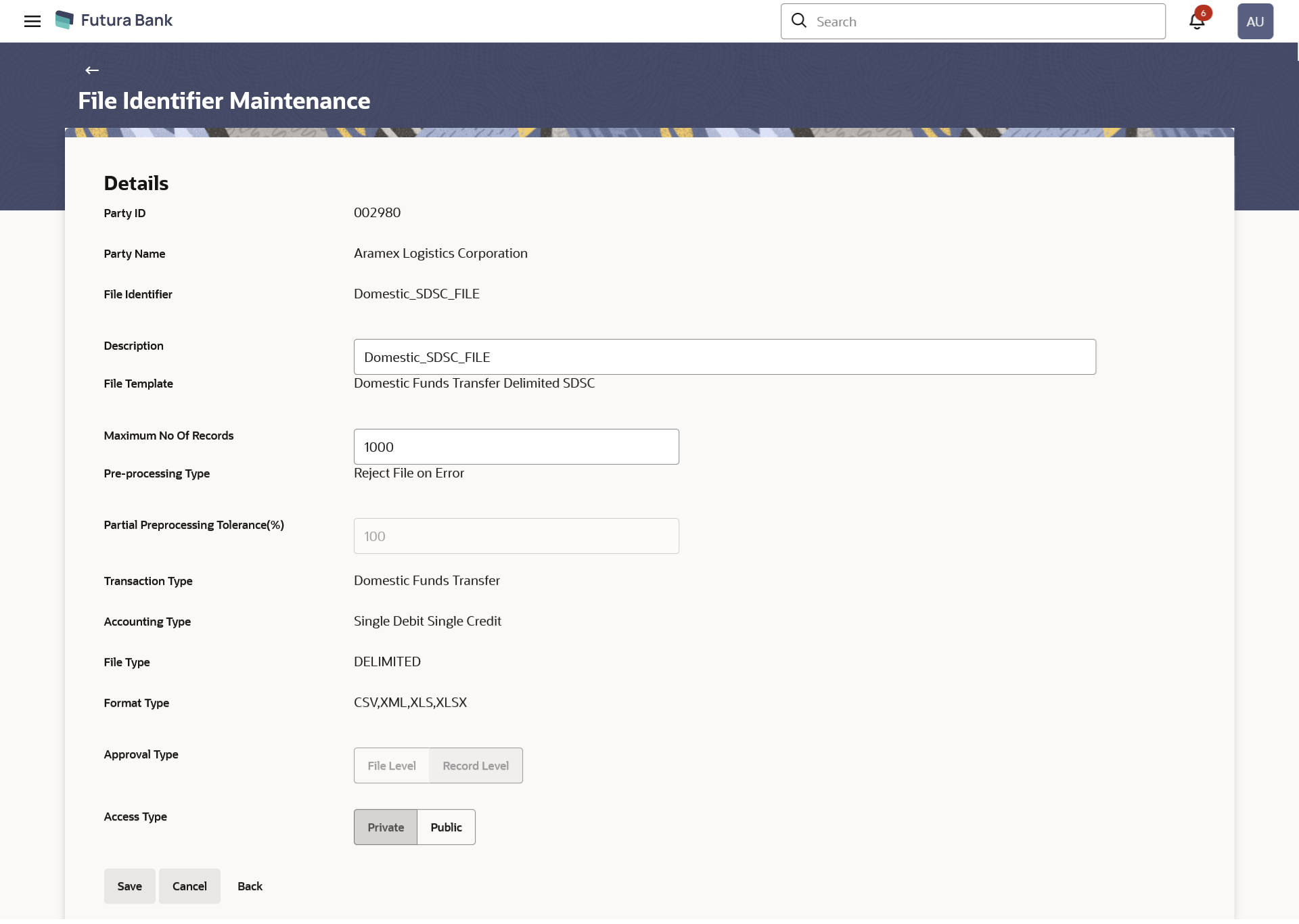Open the AU user profile avatar
Viewport: 1299px width, 924px height.
[1255, 21]
